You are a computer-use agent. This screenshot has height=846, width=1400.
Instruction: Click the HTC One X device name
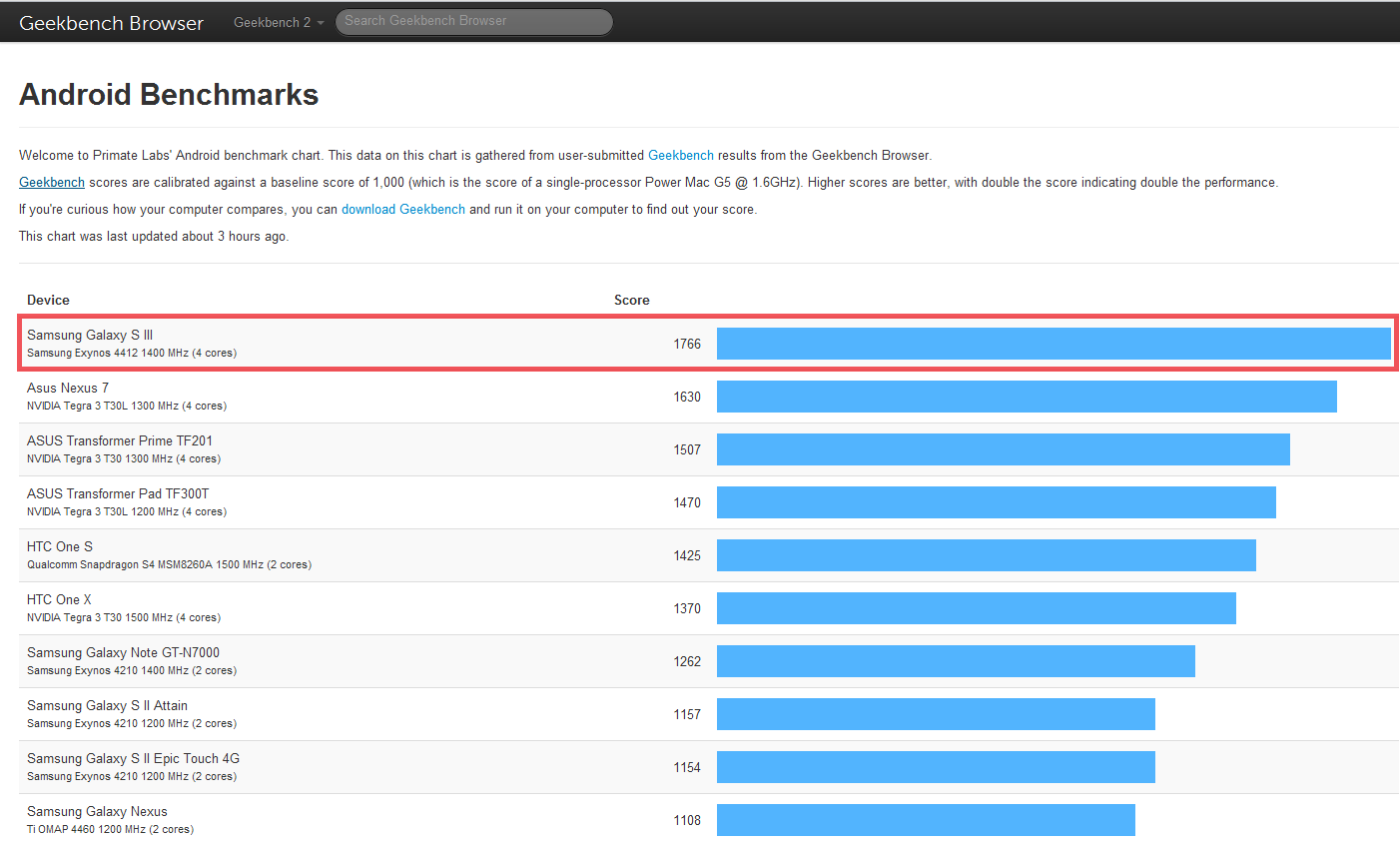pyautogui.click(x=59, y=599)
